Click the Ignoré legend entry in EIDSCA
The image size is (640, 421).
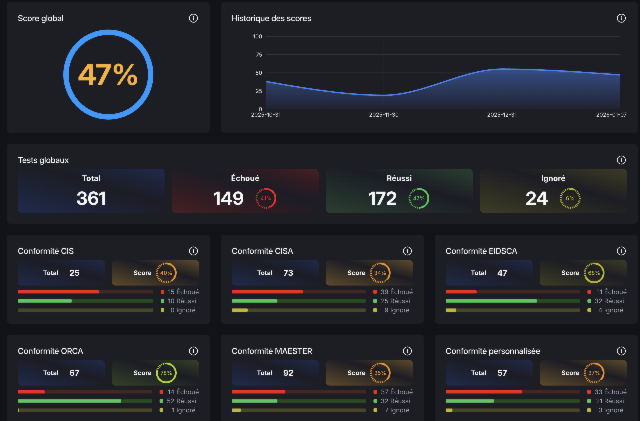click(x=606, y=310)
